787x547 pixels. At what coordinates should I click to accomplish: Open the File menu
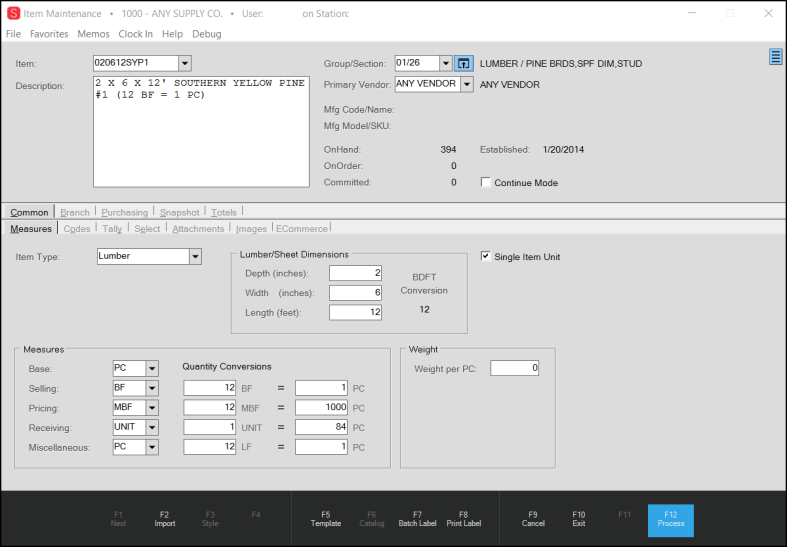(14, 34)
